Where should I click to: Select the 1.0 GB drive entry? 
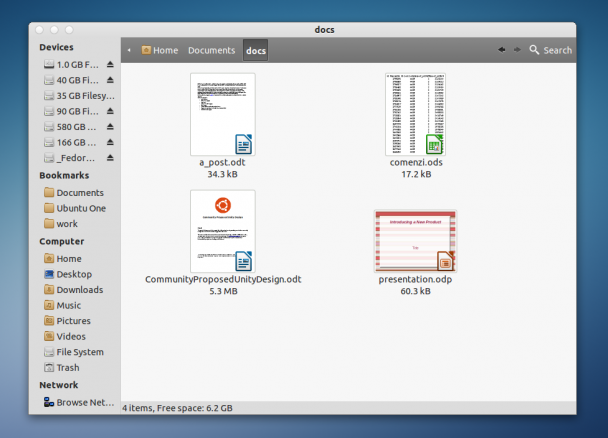pos(71,64)
